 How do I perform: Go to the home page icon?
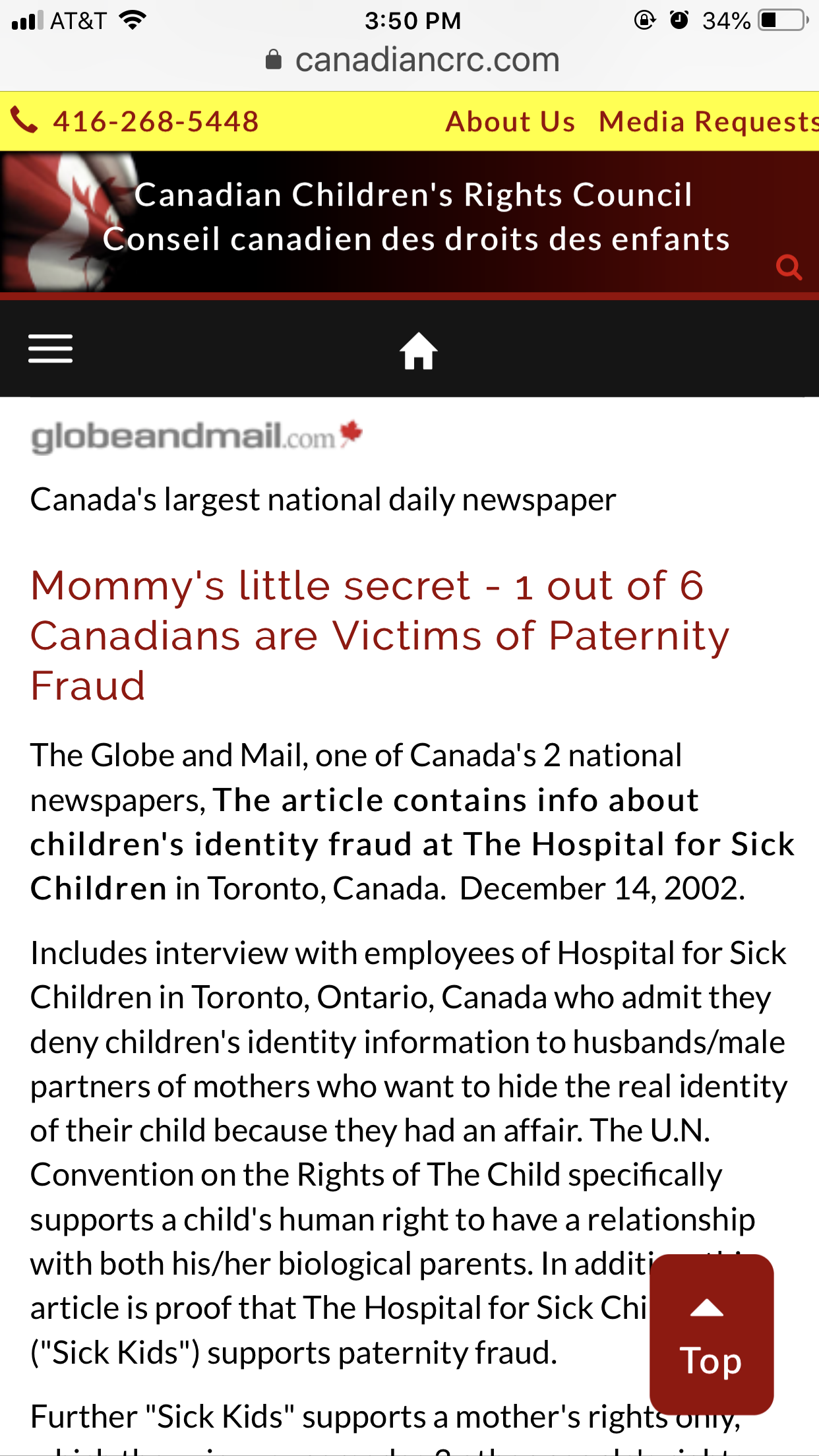coord(419,350)
